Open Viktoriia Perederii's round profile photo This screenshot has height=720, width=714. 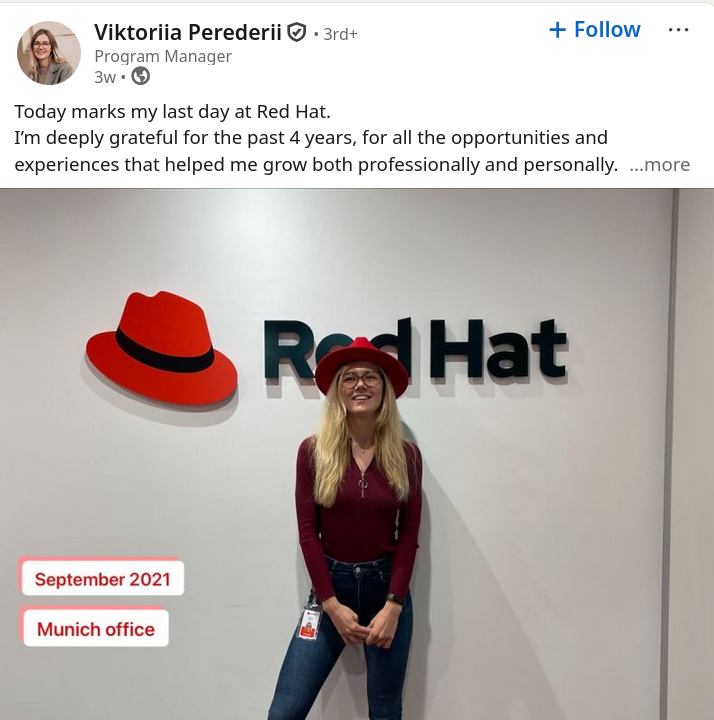tap(49, 52)
